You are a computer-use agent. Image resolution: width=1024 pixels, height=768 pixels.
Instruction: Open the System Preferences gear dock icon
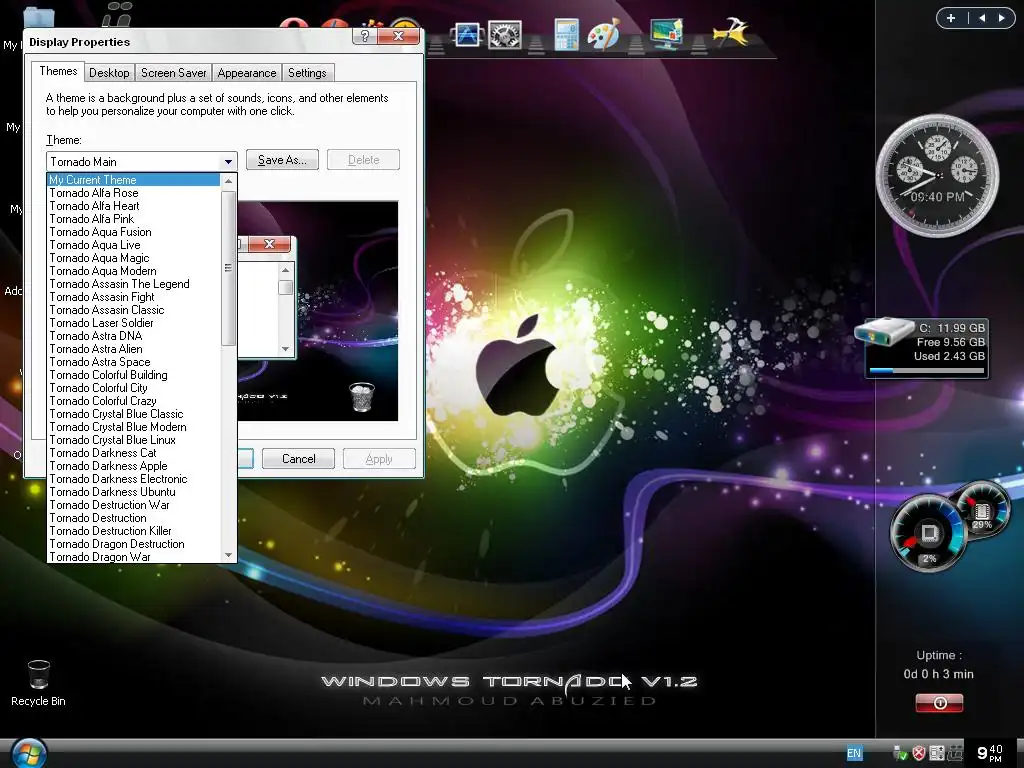[505, 35]
